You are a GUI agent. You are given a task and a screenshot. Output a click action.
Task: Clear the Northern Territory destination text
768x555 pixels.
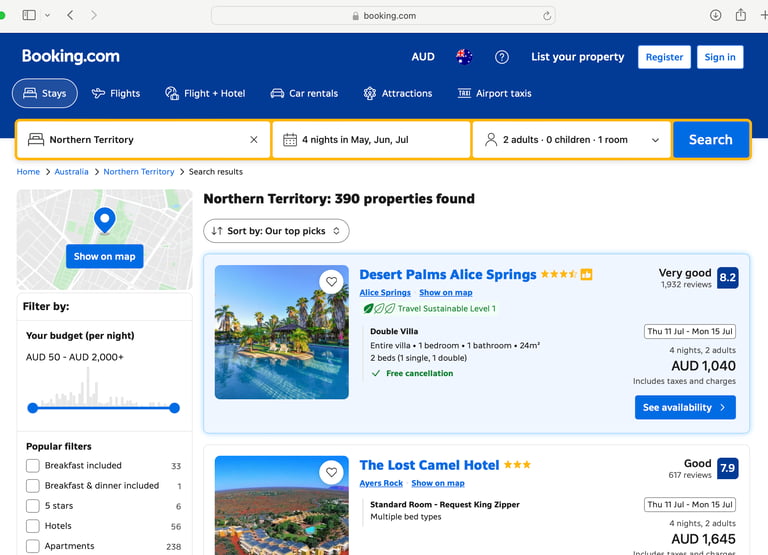coord(254,140)
